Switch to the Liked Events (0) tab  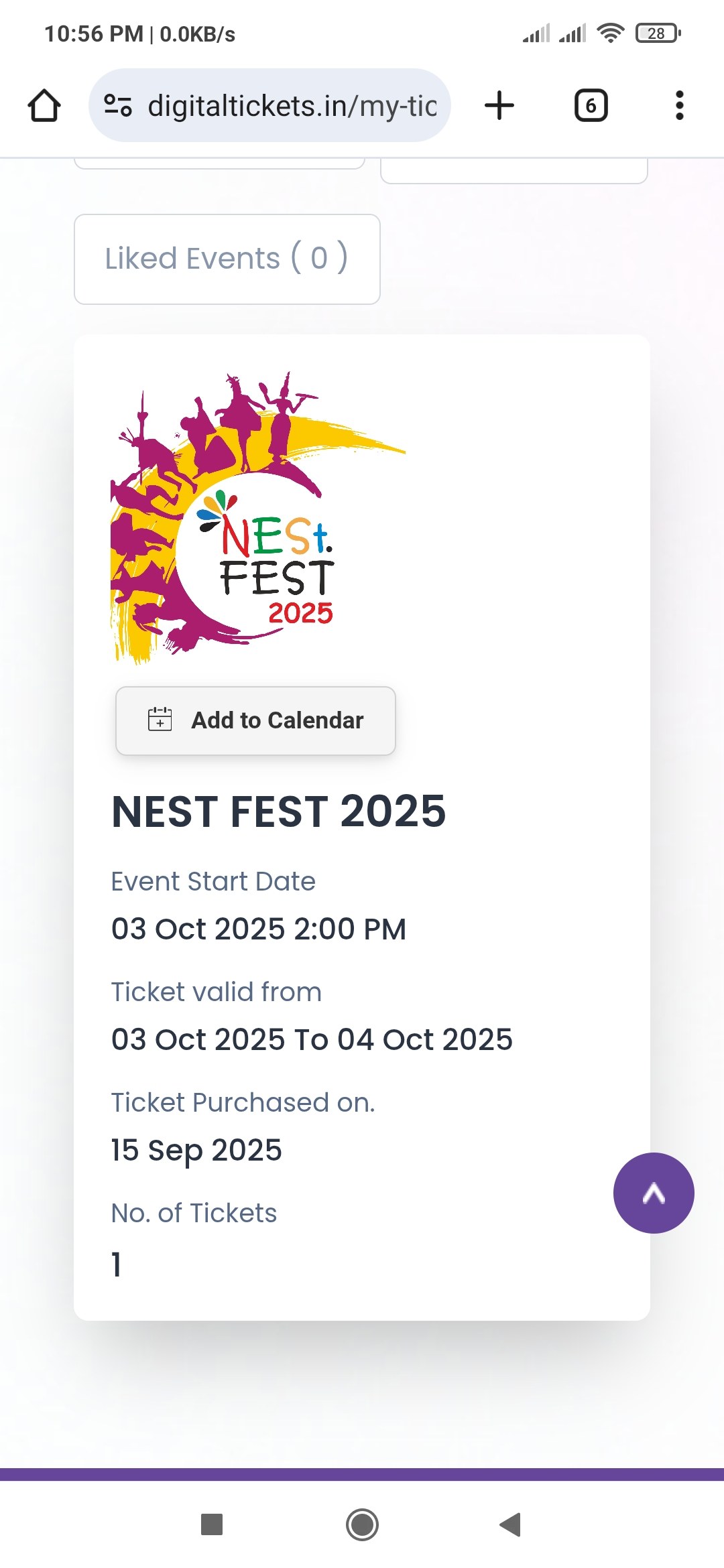(x=227, y=259)
